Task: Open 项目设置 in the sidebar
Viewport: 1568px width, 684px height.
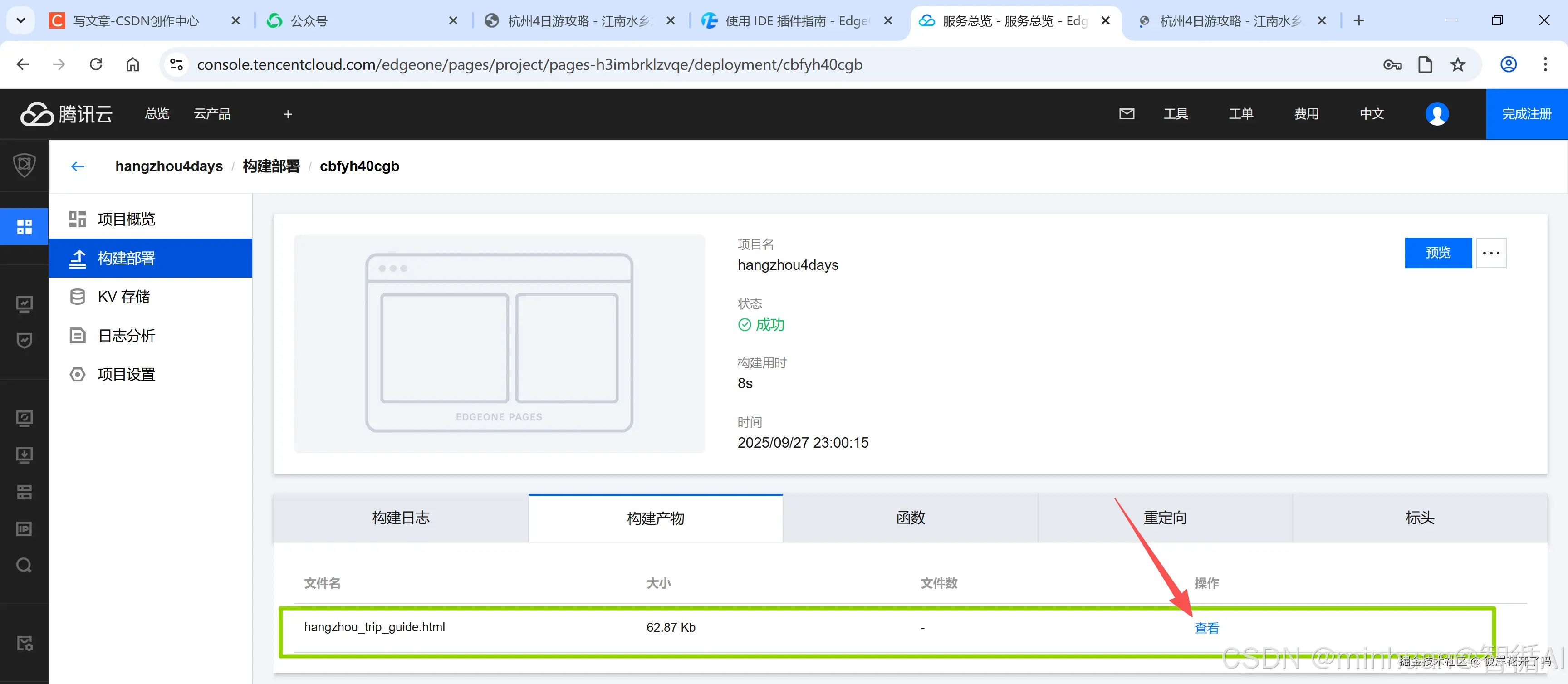Action: 127,374
